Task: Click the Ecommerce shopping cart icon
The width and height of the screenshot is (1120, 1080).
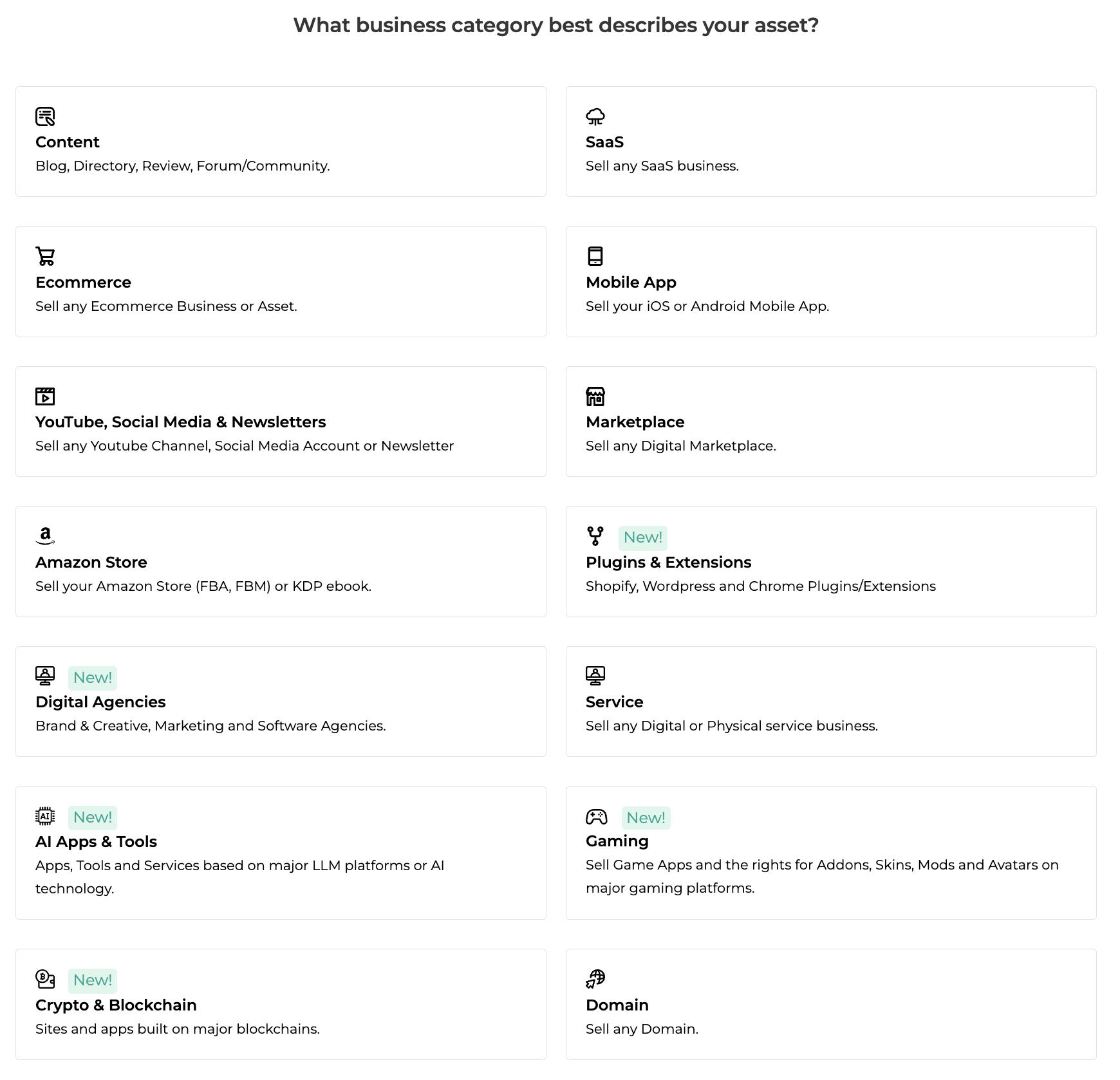Action: pyautogui.click(x=45, y=256)
